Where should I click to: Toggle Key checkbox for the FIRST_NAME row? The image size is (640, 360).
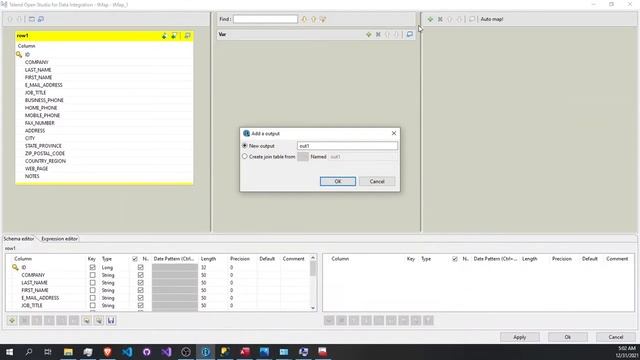tap(93, 290)
